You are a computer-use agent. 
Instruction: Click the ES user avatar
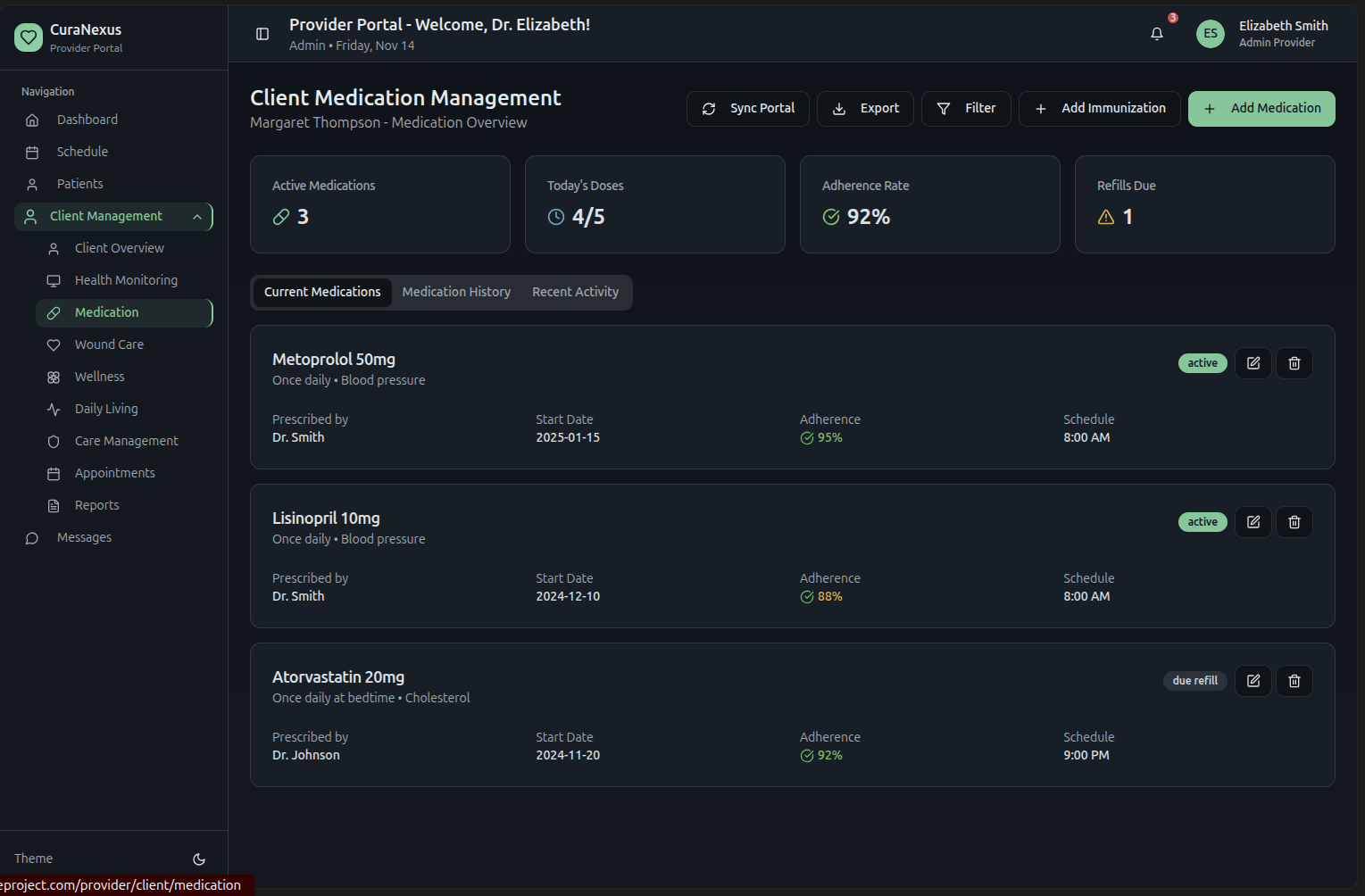[x=1210, y=34]
